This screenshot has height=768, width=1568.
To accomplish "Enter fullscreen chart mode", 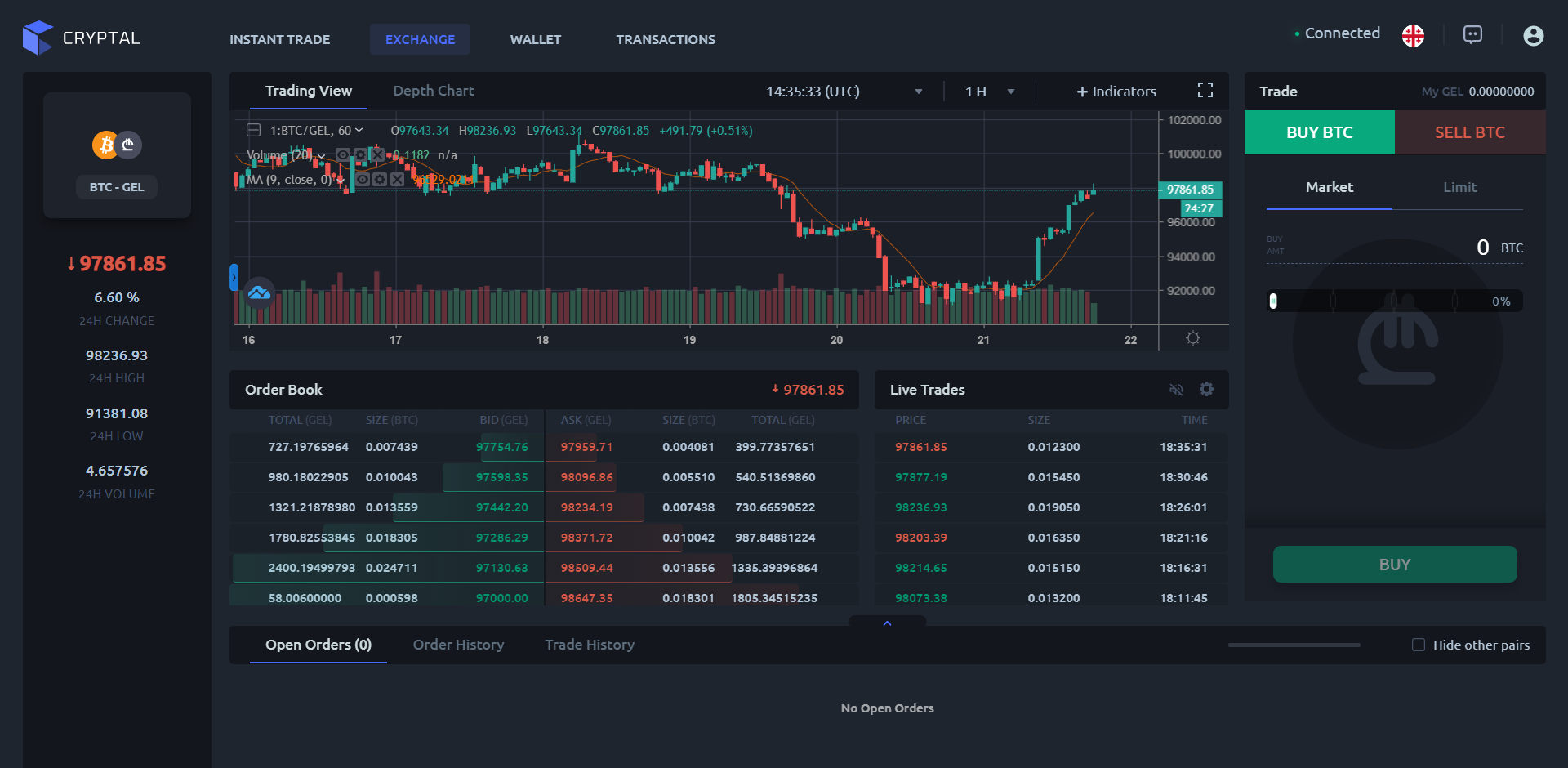I will (1205, 90).
